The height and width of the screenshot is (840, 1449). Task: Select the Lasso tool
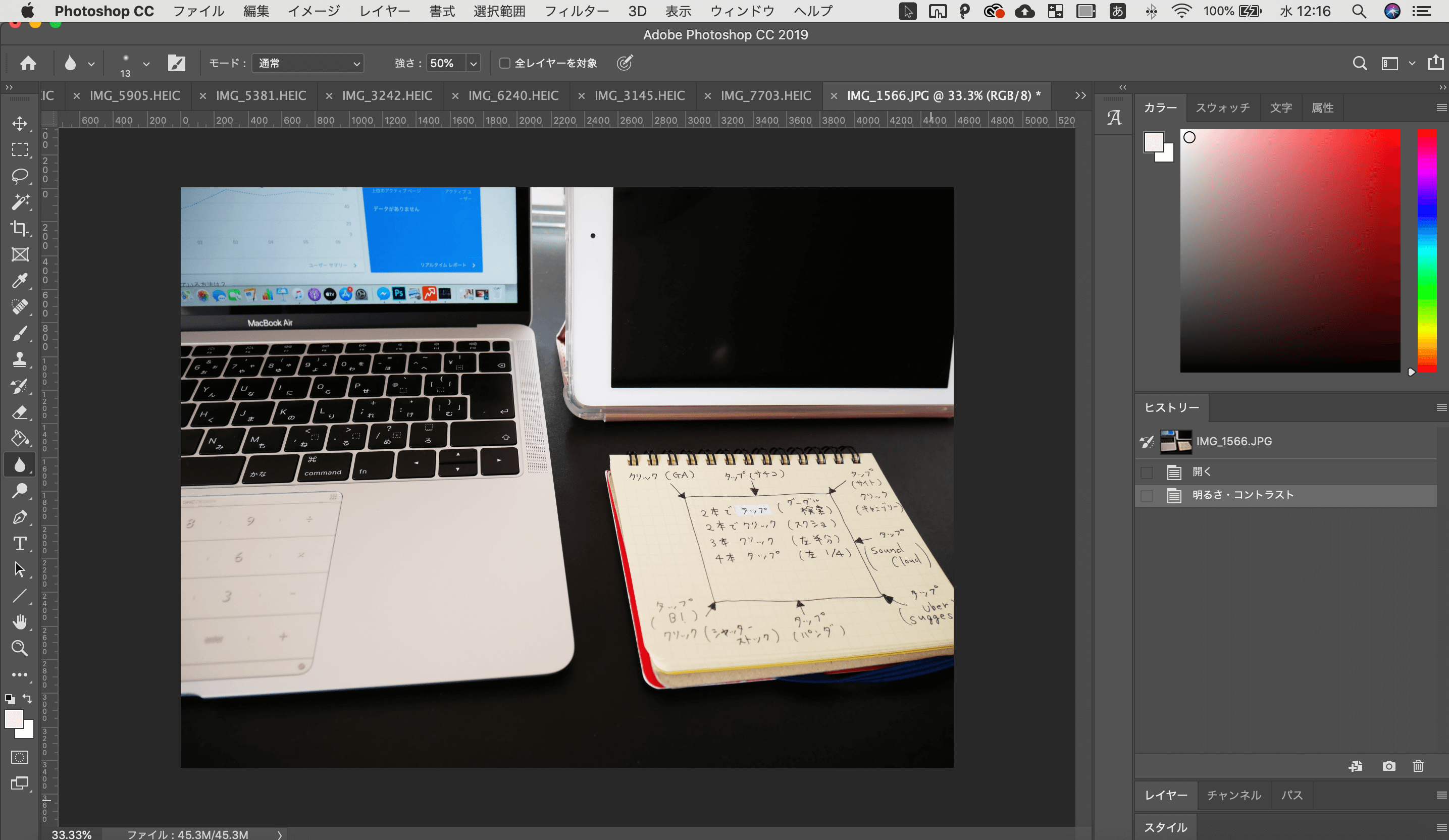pyautogui.click(x=20, y=176)
